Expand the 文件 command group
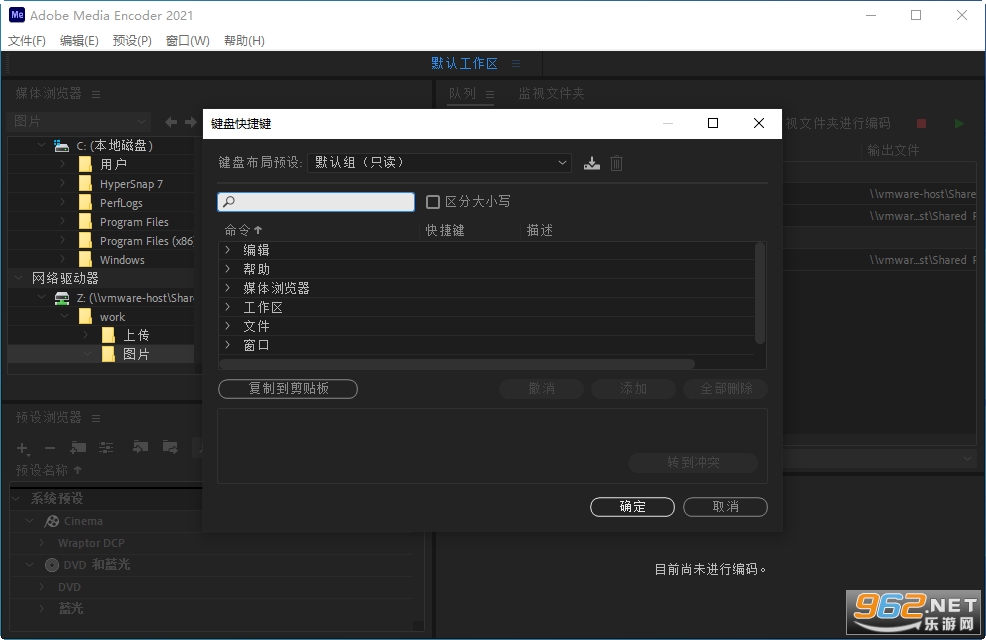The height and width of the screenshot is (640, 986). click(x=228, y=326)
